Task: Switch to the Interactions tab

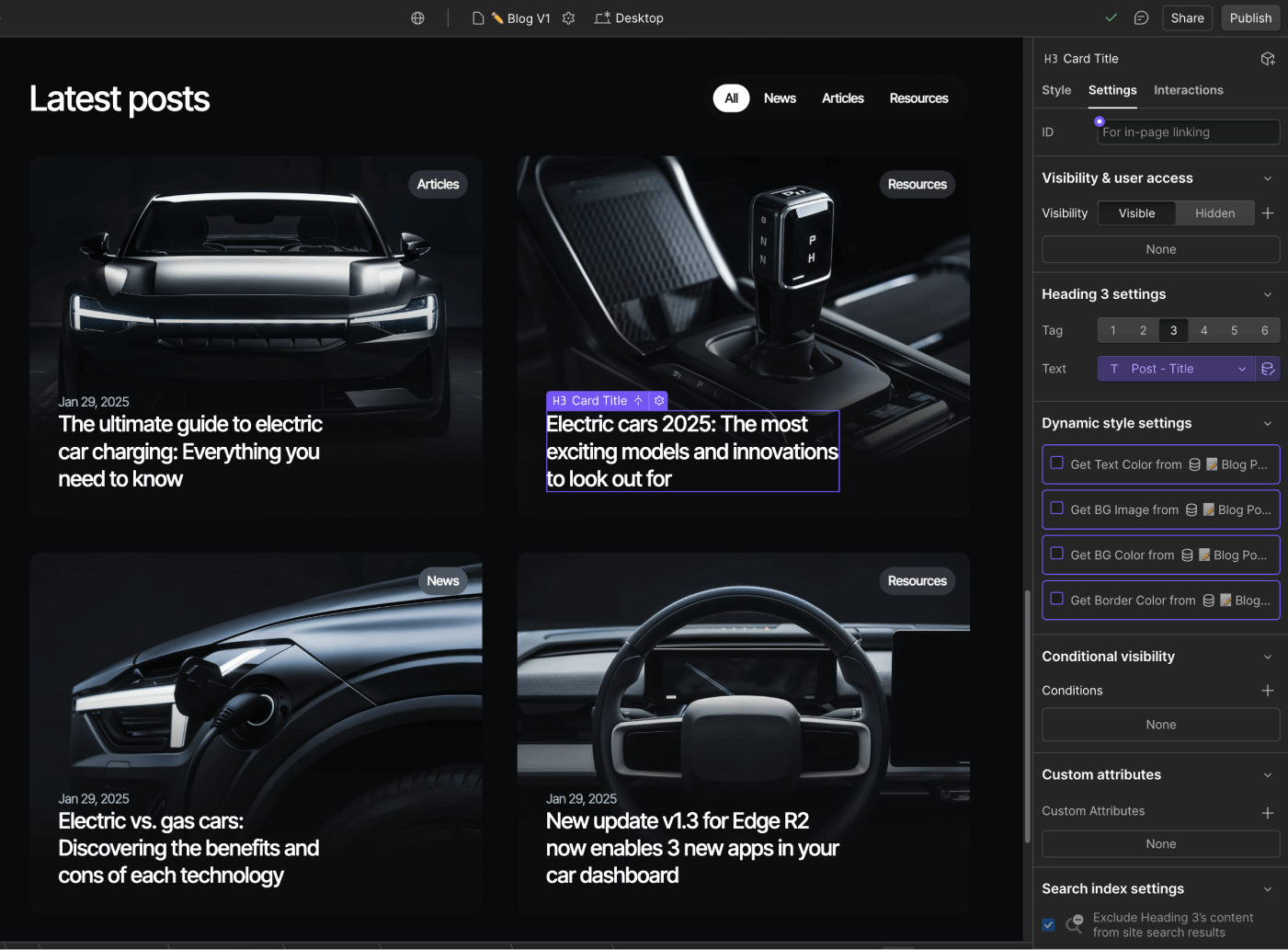Action: [x=1188, y=89]
